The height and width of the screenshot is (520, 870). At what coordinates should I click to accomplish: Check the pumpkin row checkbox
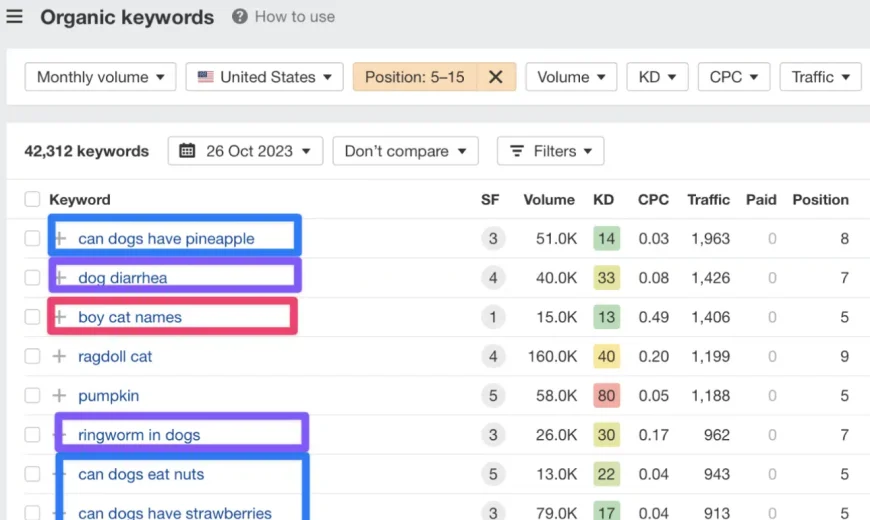pyautogui.click(x=32, y=395)
